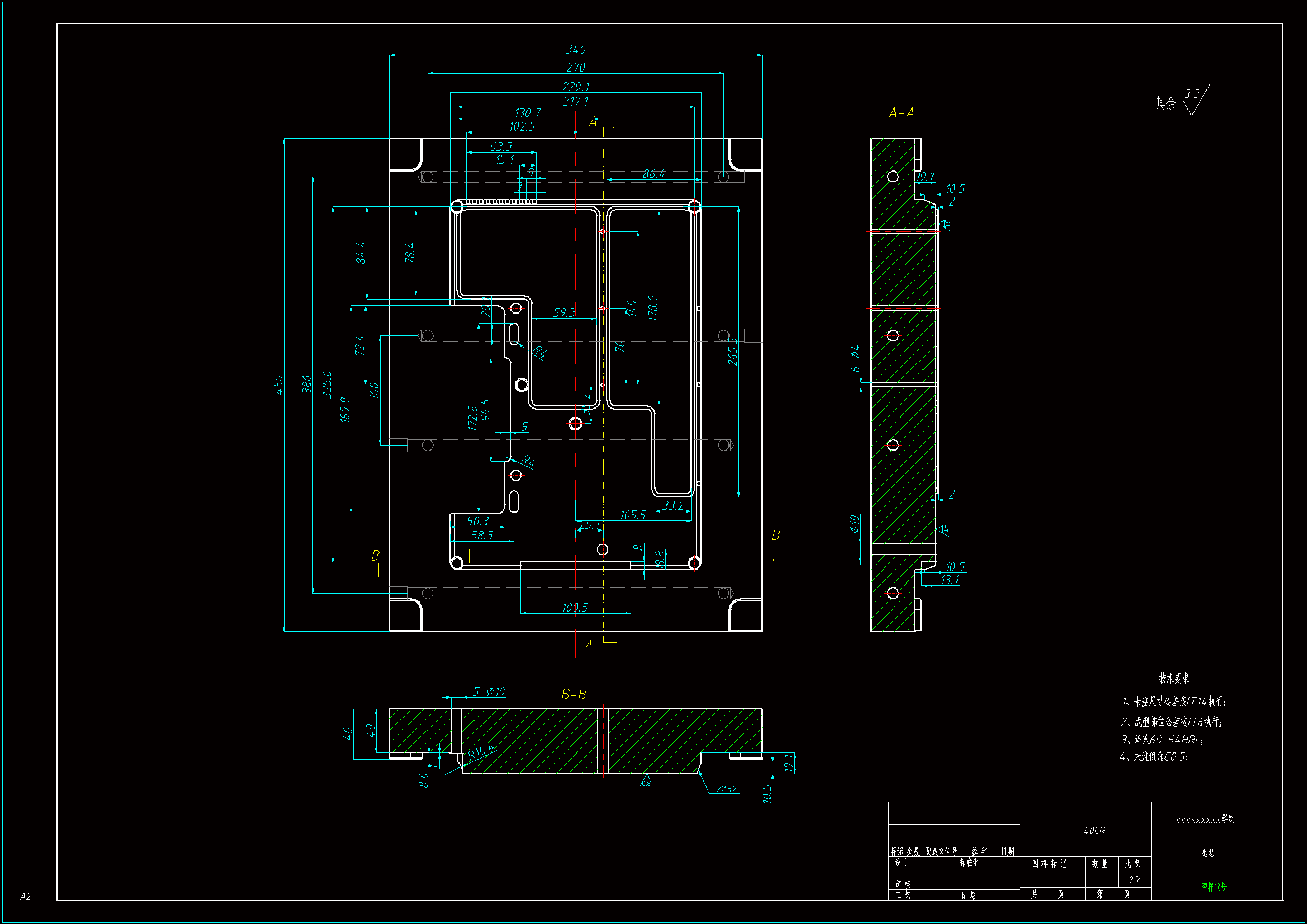Select the 5-Ø10 hole callout
The height and width of the screenshot is (924, 1307).
(x=489, y=691)
